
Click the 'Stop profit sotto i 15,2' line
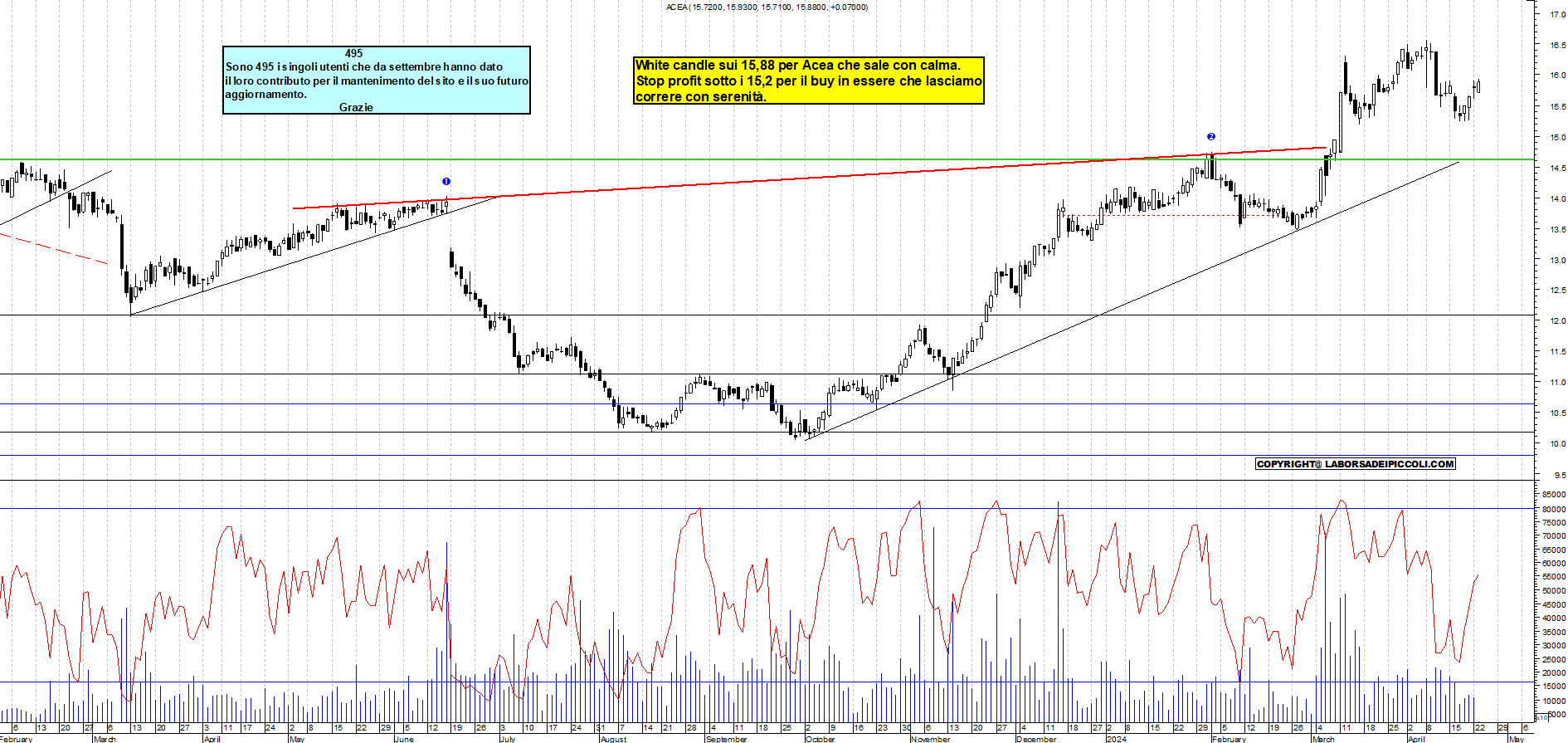[809, 81]
